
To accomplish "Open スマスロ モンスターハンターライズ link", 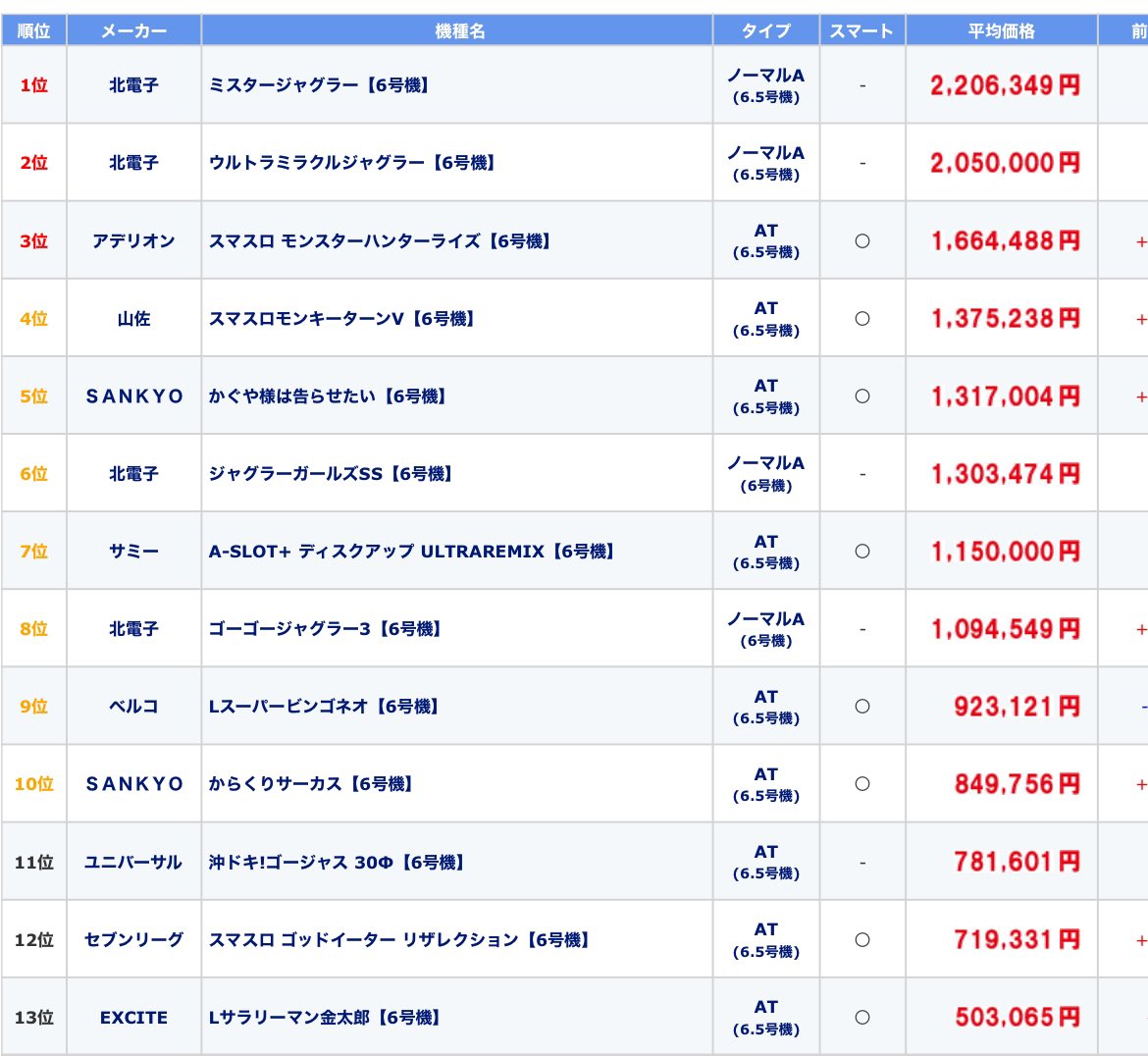I will (380, 240).
